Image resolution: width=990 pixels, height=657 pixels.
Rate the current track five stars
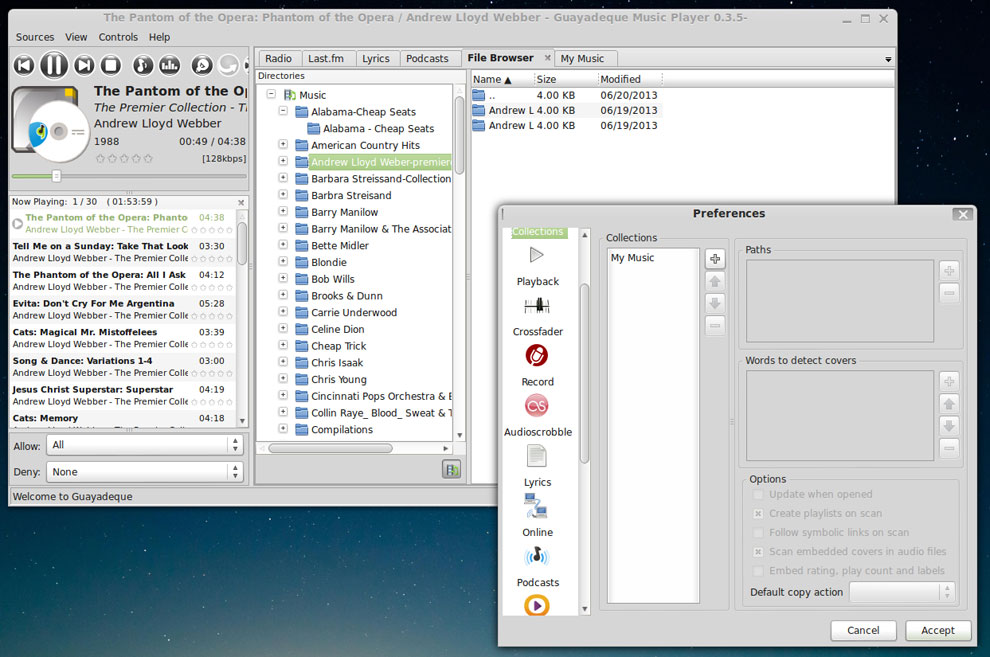pos(148,159)
